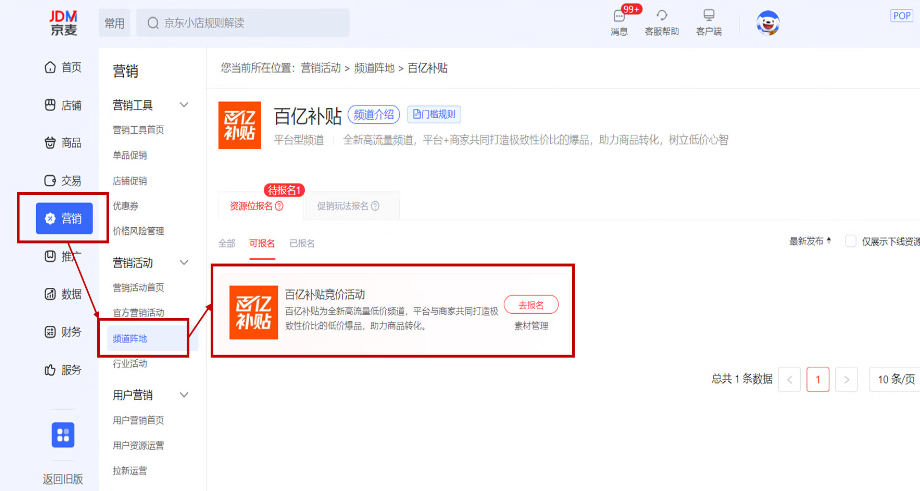Select the 可报名 filter tab
The image size is (920, 491).
(262, 243)
